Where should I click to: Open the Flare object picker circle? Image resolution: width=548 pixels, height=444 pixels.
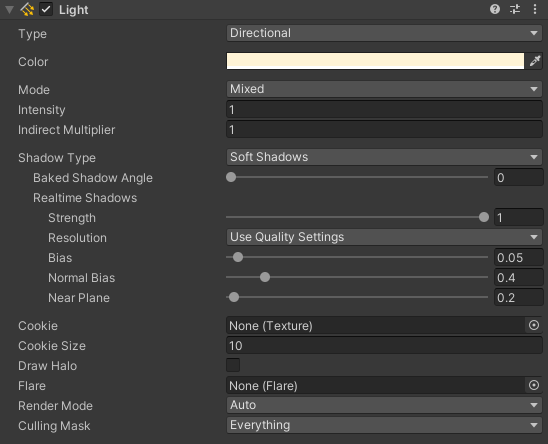(x=534, y=385)
